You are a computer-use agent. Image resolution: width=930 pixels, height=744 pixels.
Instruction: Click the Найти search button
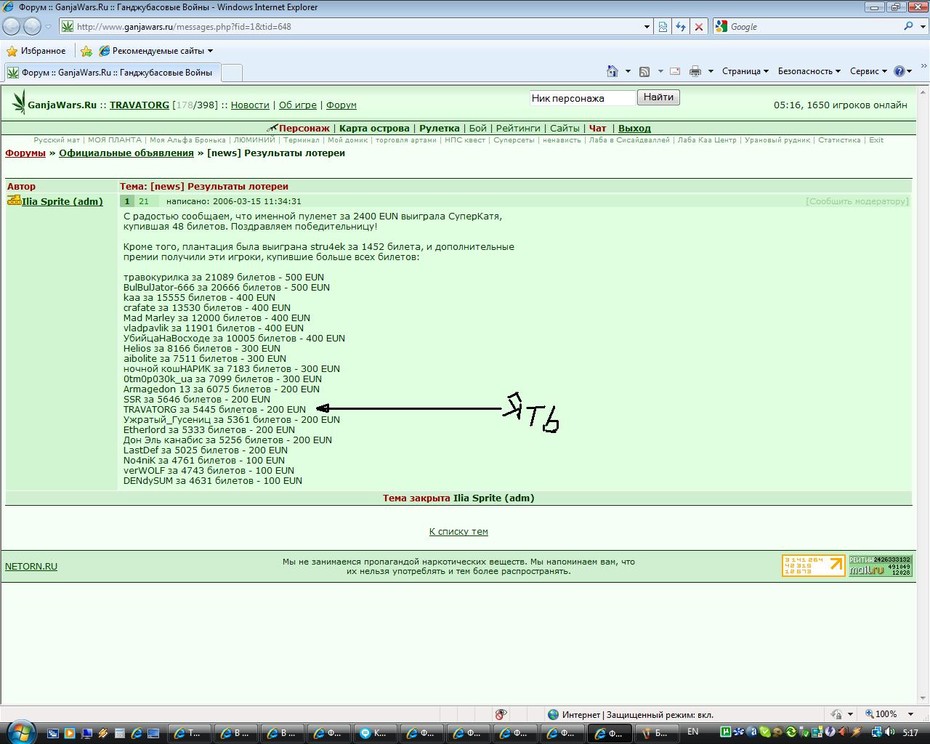658,97
